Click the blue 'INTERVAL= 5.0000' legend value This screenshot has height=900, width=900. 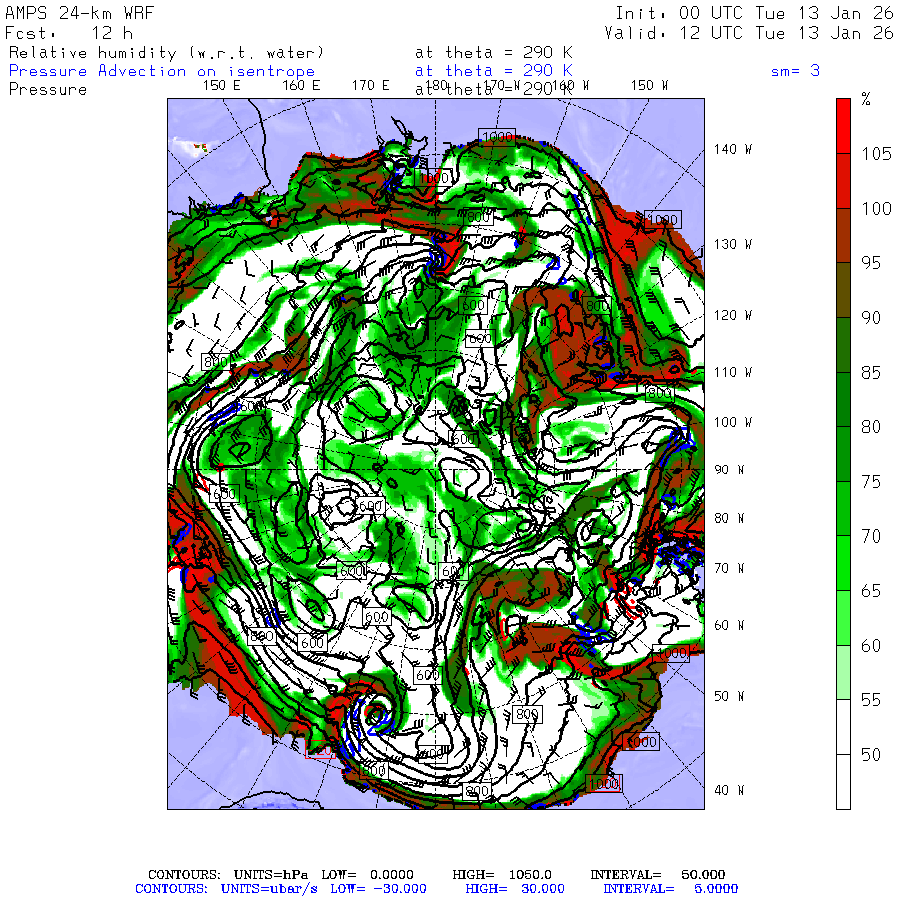670,889
